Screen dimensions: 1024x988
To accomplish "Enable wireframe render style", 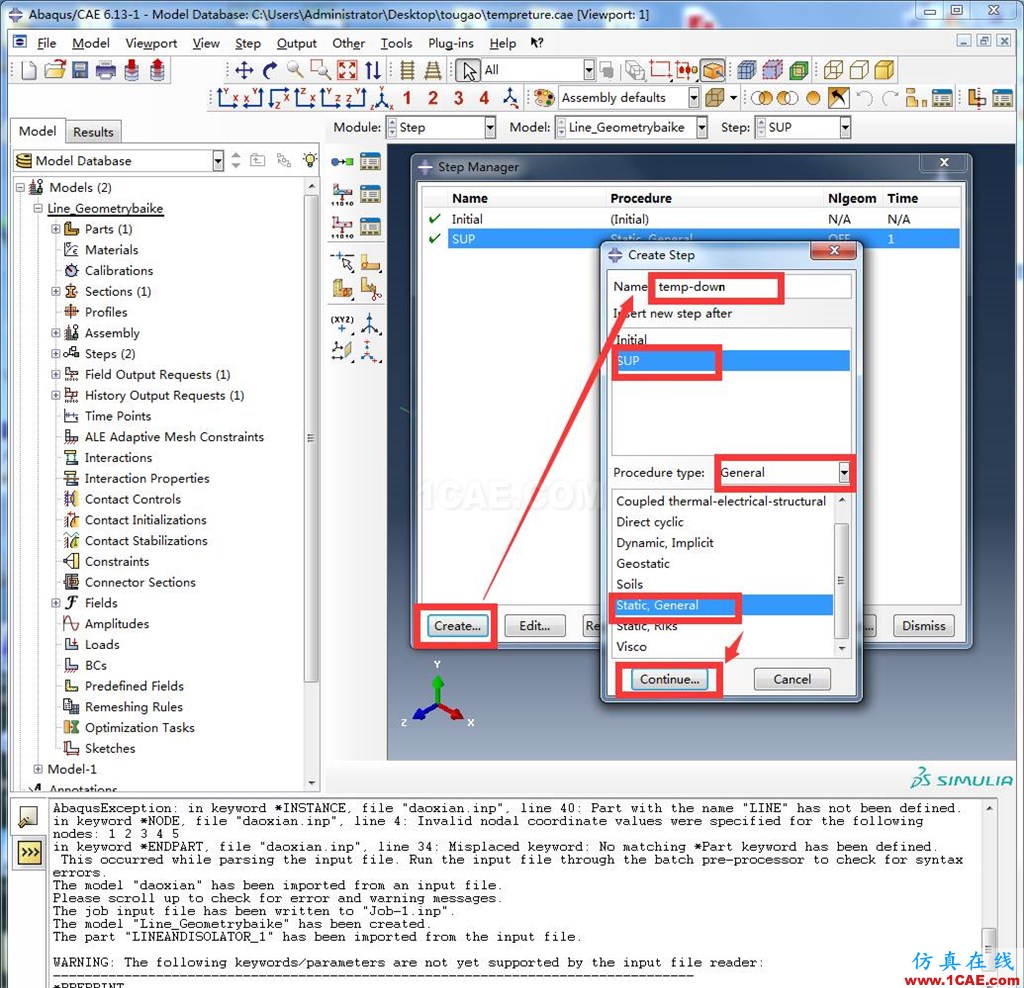I will [x=833, y=70].
